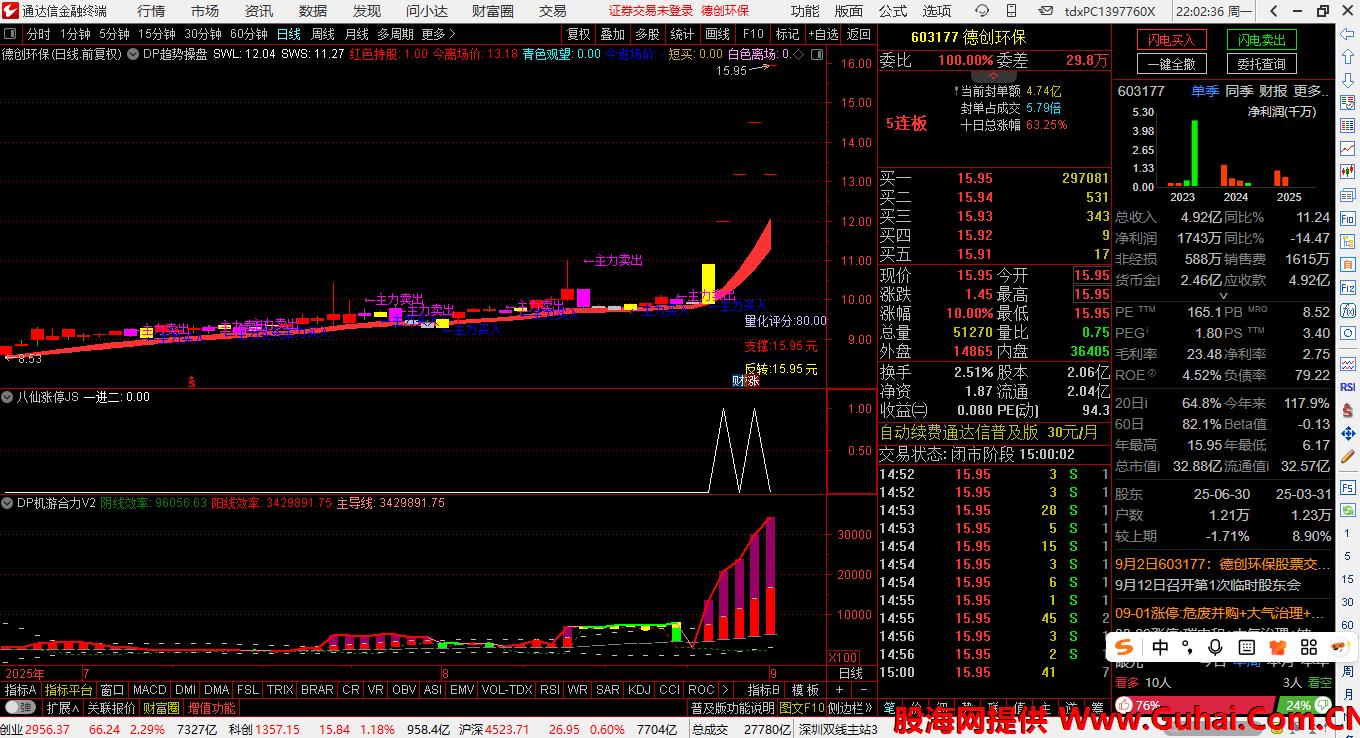Viewport: 1360px width, 738px height.
Task: Switch to 同季 in profit panel
Action: 1239,91
